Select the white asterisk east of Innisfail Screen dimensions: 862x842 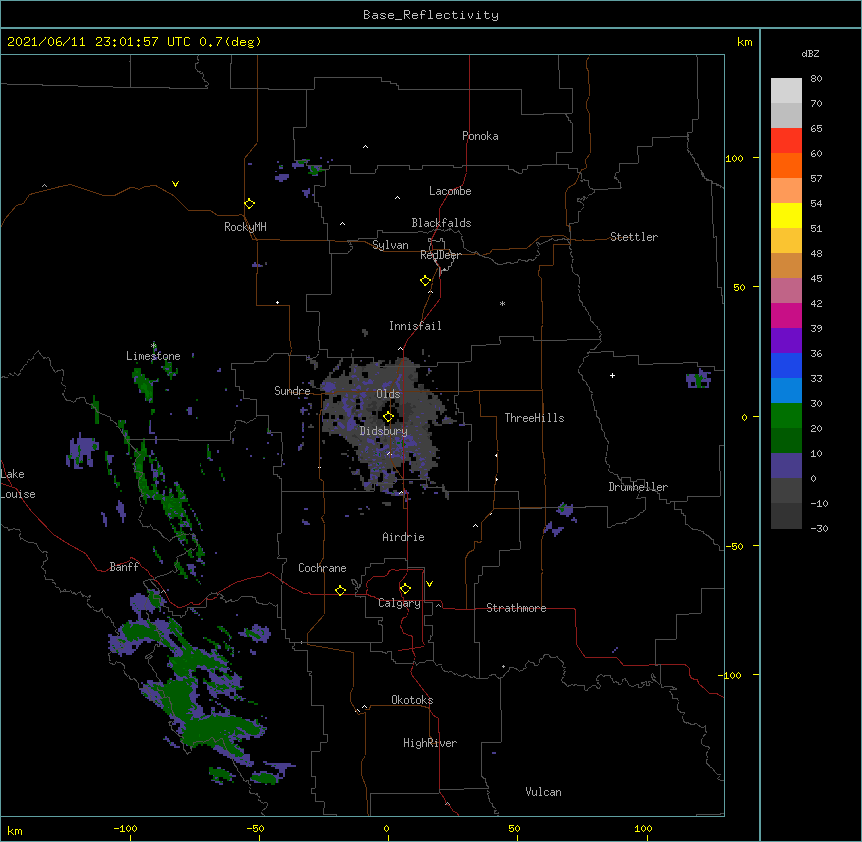tap(502, 303)
